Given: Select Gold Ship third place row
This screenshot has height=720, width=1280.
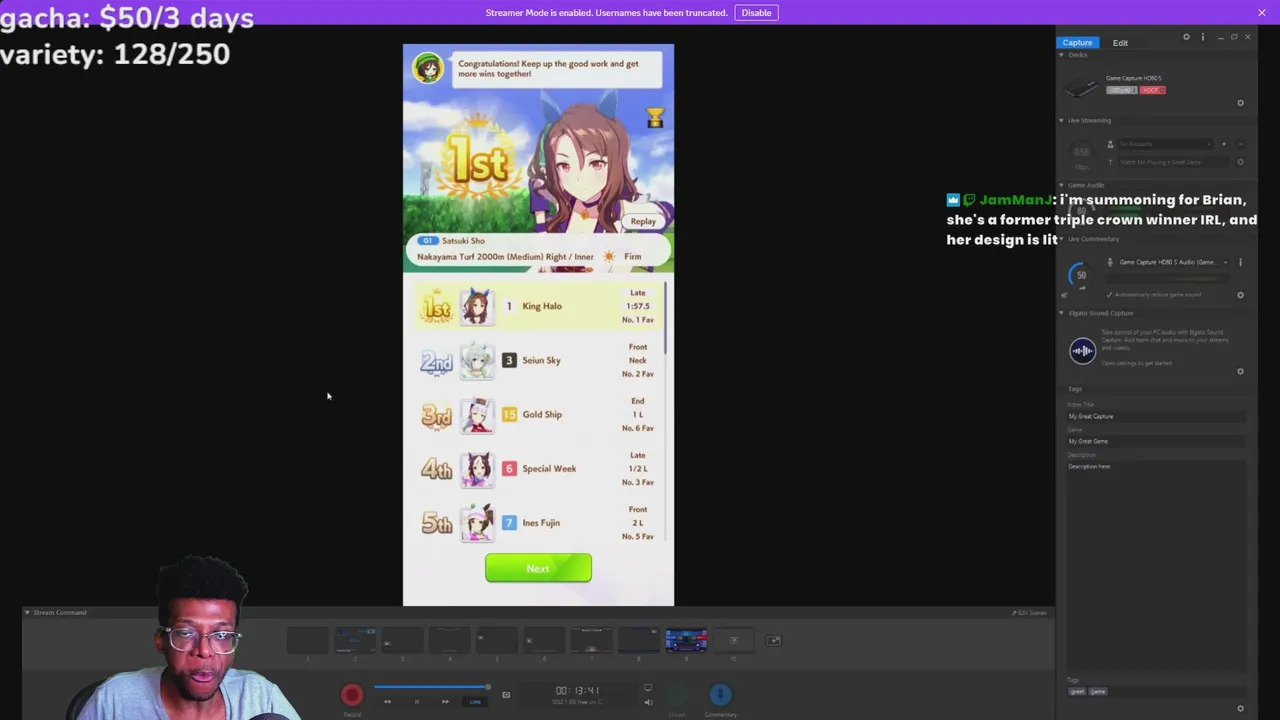Looking at the screenshot, I should [x=538, y=415].
